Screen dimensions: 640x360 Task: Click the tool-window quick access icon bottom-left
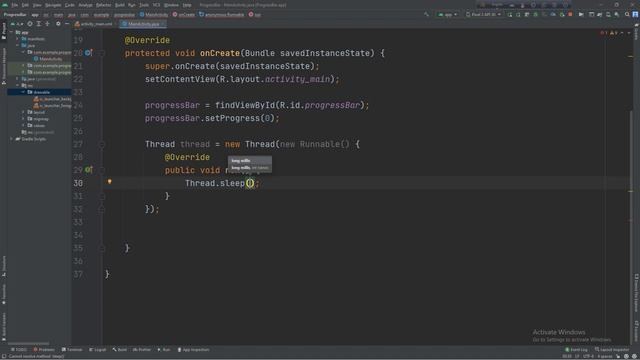pyautogui.click(x=4, y=356)
